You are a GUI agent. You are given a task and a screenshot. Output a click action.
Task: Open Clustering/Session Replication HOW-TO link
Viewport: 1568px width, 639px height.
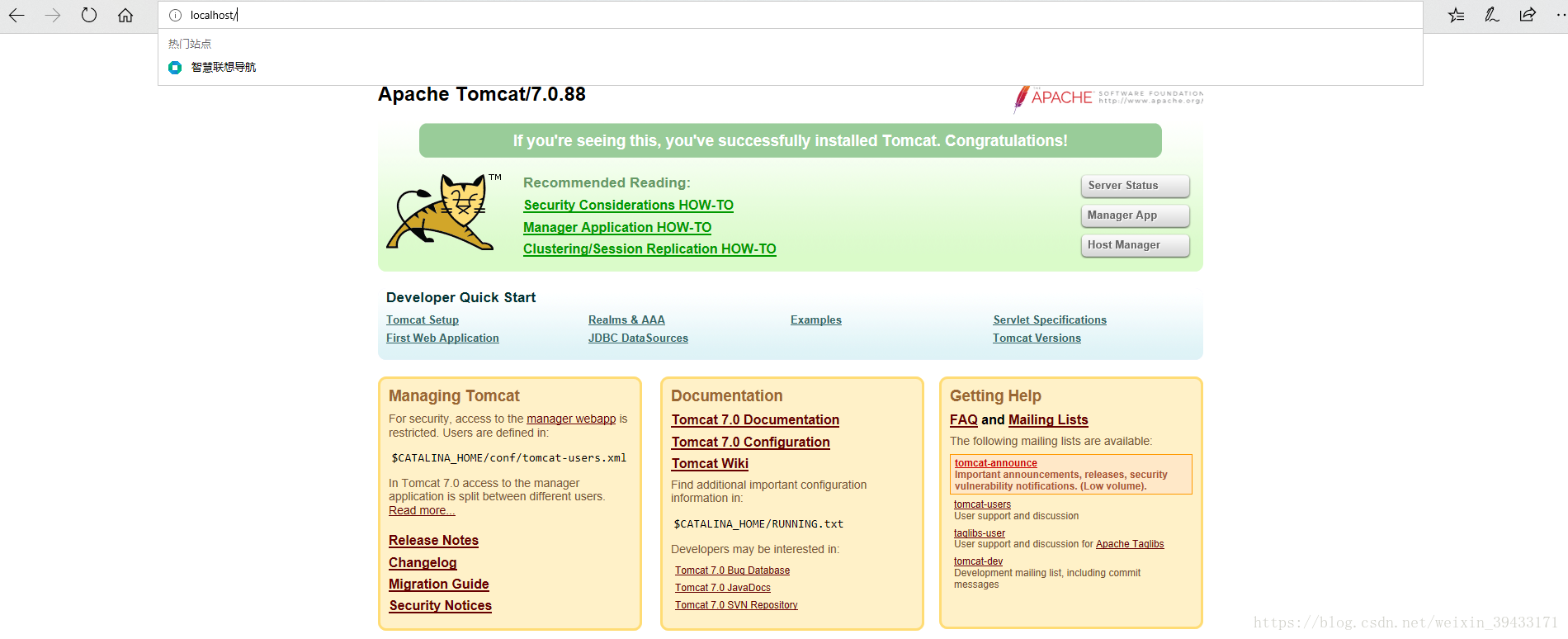(649, 249)
